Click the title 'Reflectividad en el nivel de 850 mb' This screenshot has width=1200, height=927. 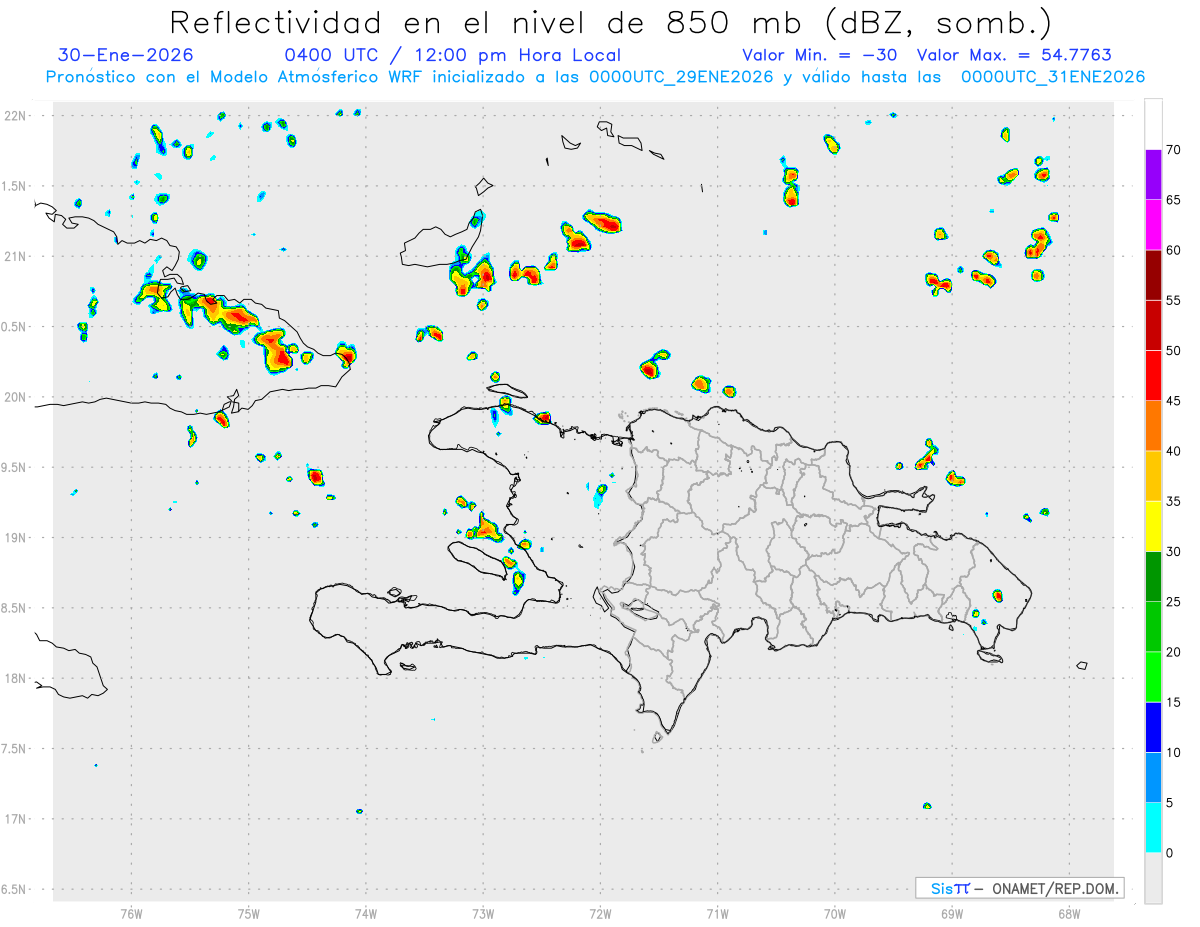[486, 22]
